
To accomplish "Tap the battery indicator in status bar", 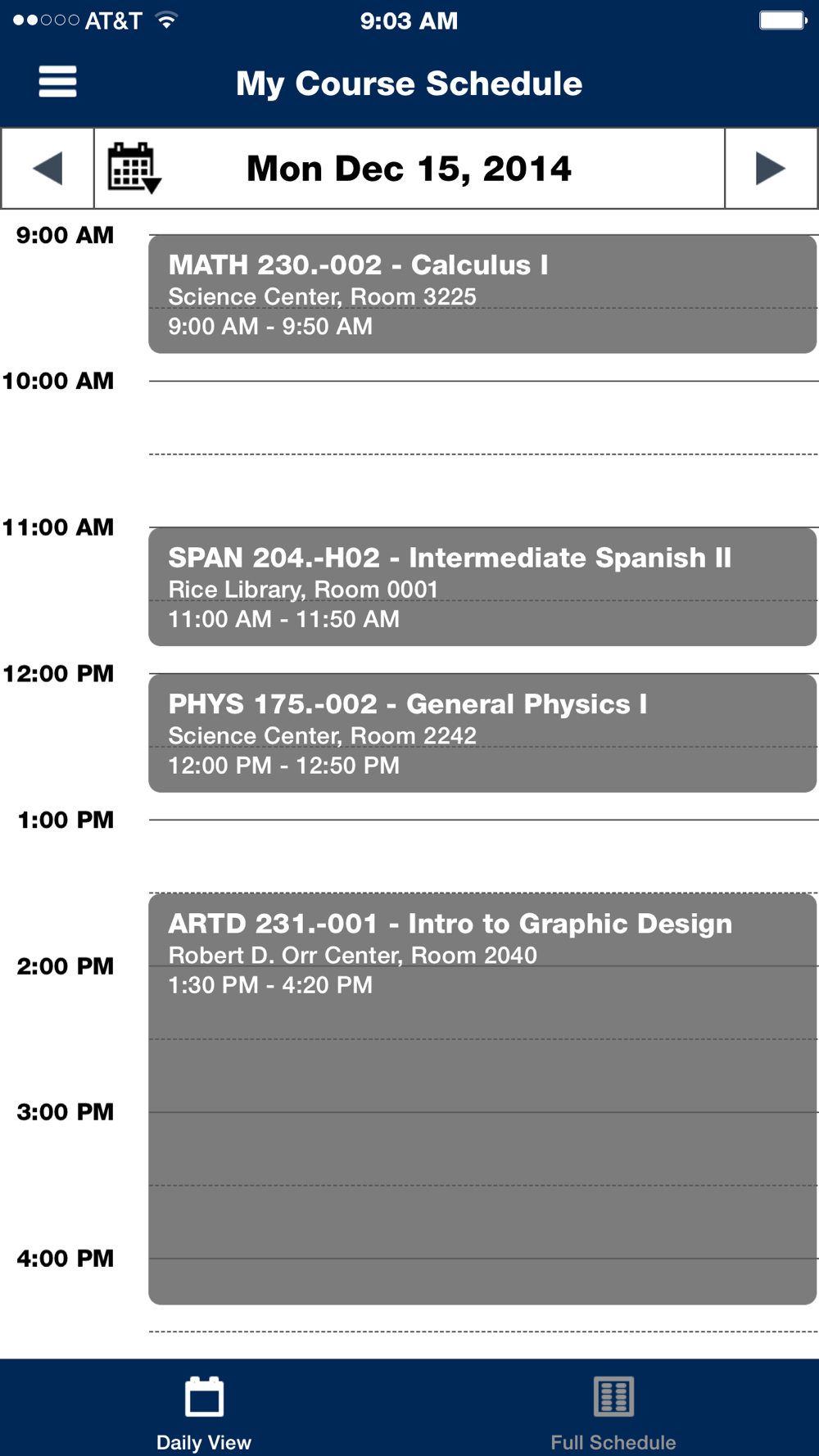I will coord(782,20).
